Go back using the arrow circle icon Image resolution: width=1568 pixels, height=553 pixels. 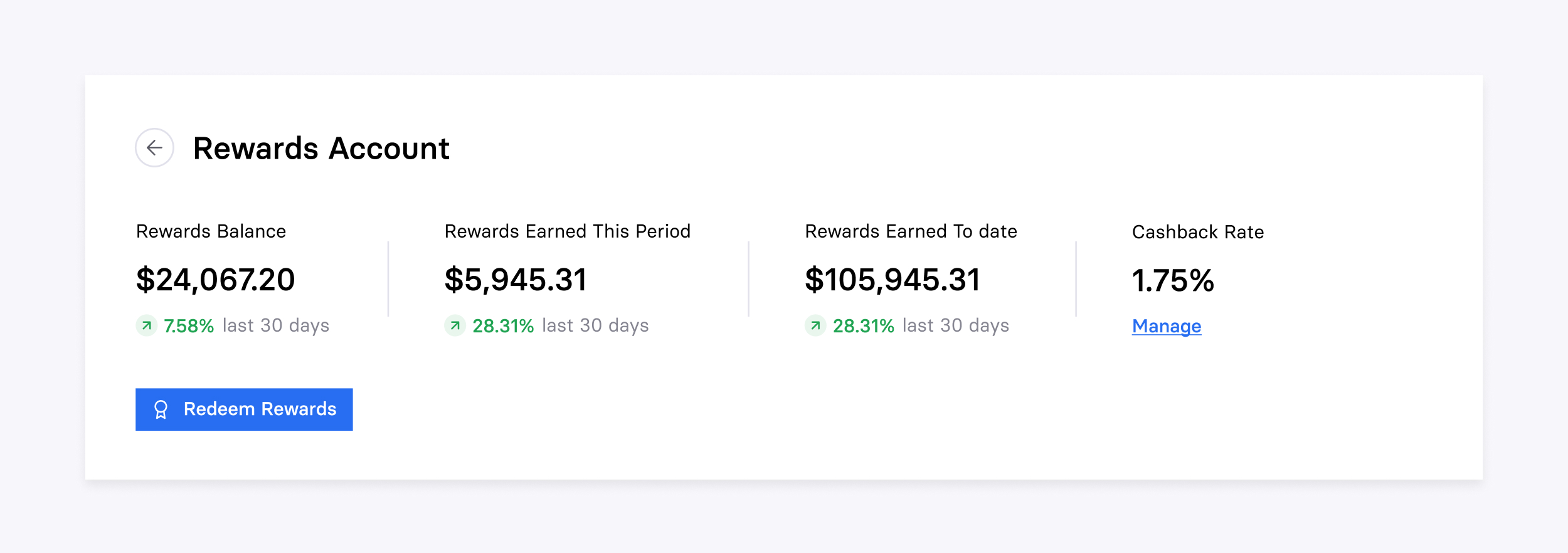(154, 148)
